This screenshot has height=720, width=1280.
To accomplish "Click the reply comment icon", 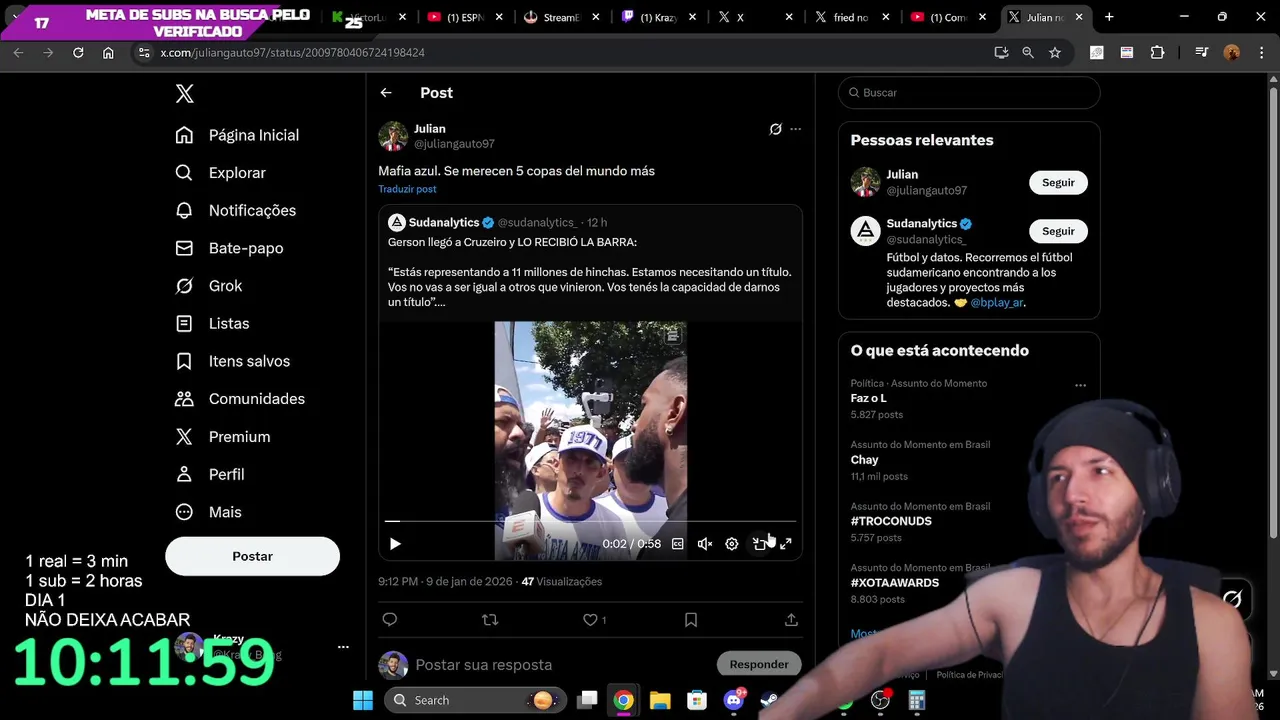I will point(390,620).
